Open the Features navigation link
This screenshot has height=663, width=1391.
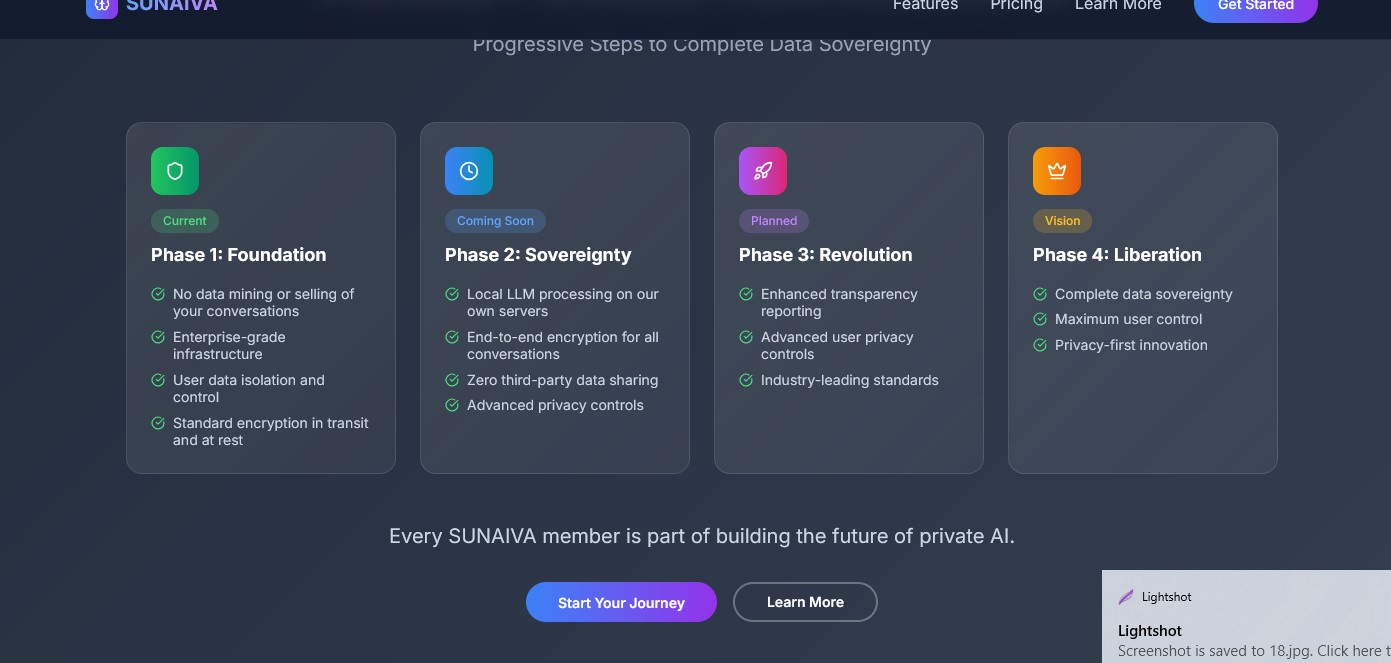pos(925,6)
